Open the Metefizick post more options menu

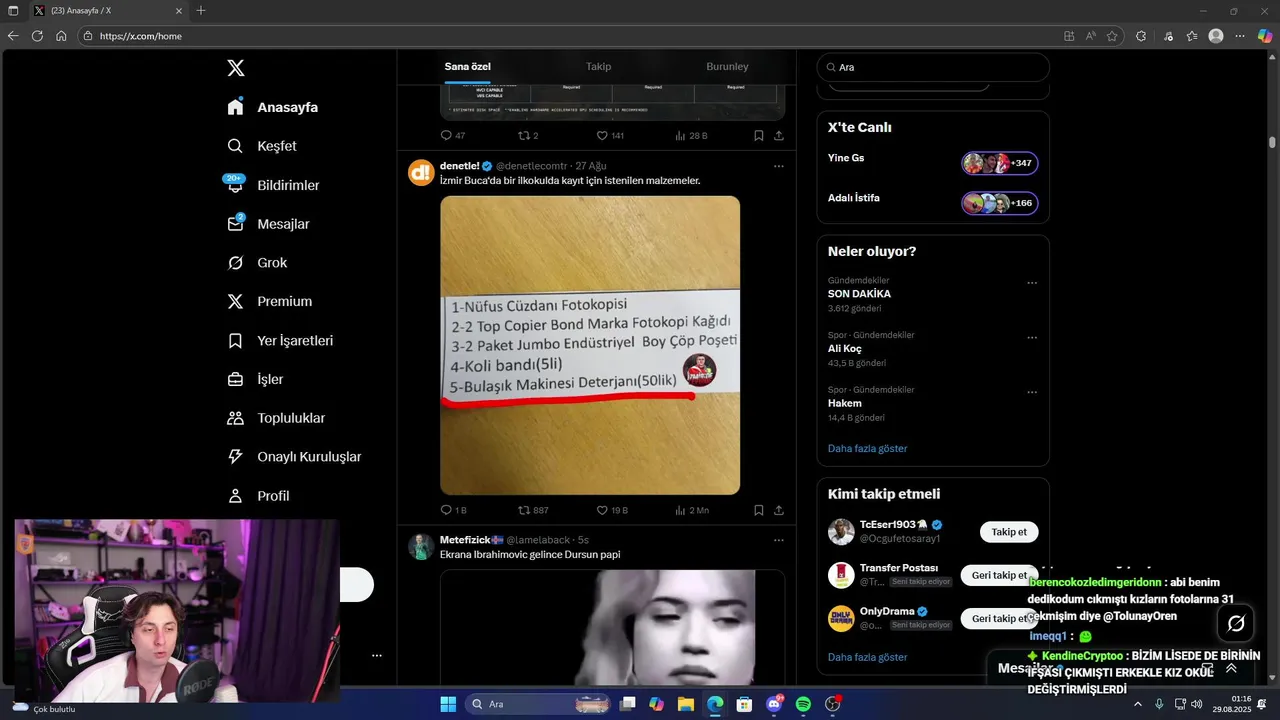click(x=778, y=540)
